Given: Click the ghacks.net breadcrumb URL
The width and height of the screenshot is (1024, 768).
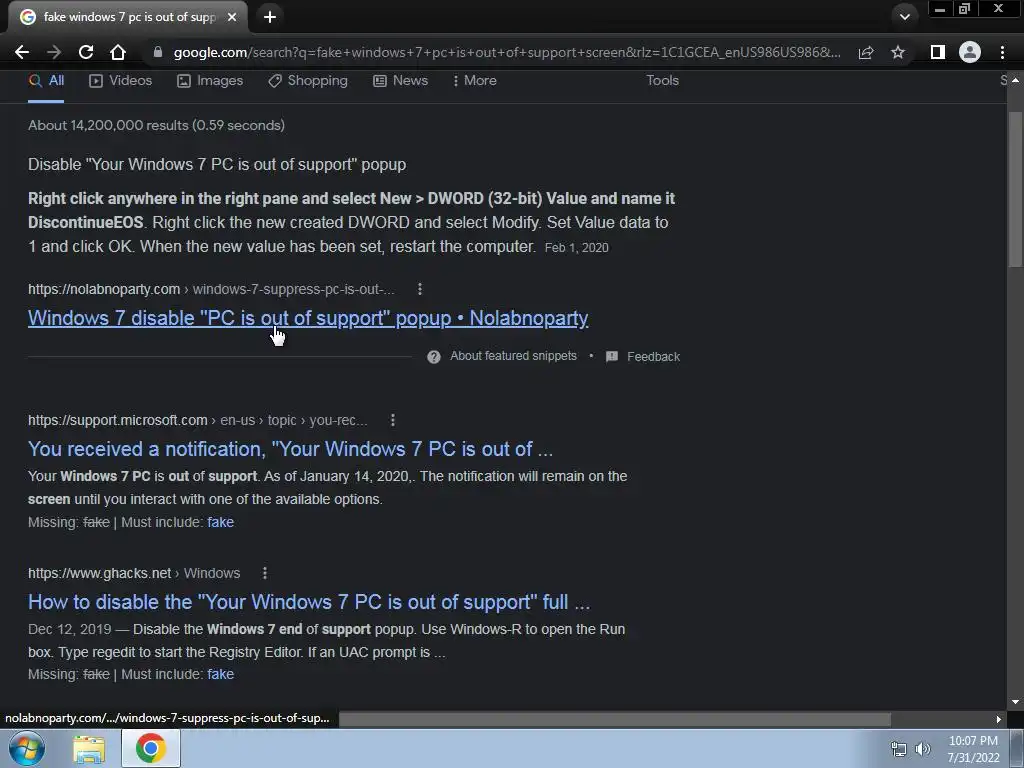Looking at the screenshot, I should point(134,573).
